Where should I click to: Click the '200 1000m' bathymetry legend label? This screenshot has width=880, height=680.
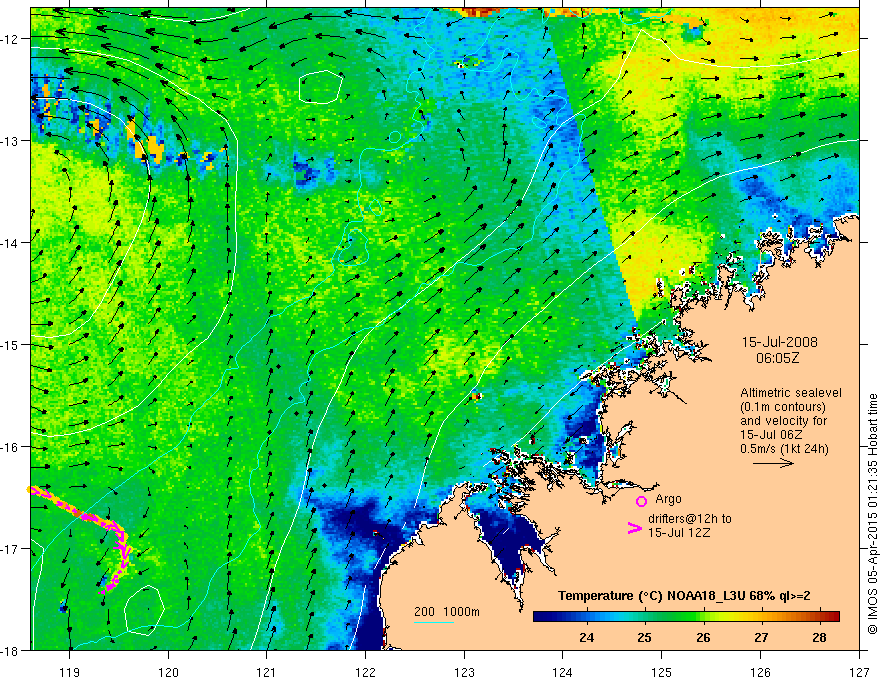point(447,612)
